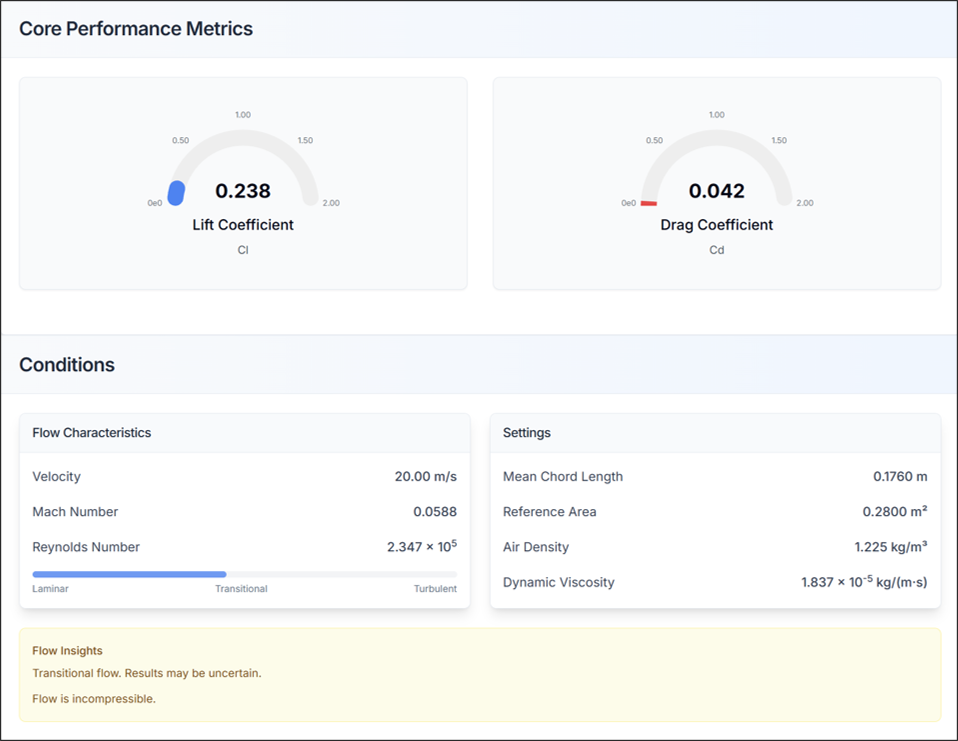Screen dimensions: 958x741
Task: Click the Transitional label under the bar
Action: pos(241,589)
